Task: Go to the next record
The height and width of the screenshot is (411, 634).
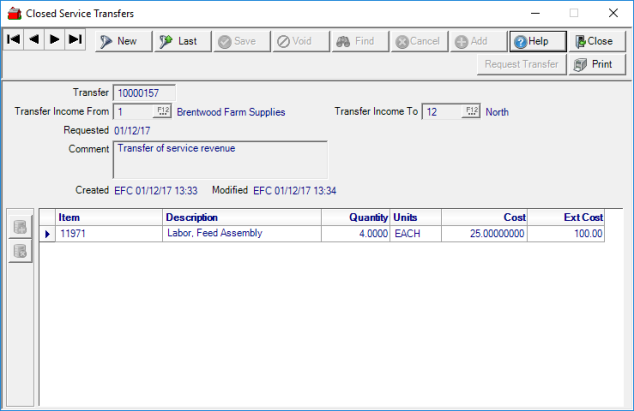Action: (x=54, y=41)
